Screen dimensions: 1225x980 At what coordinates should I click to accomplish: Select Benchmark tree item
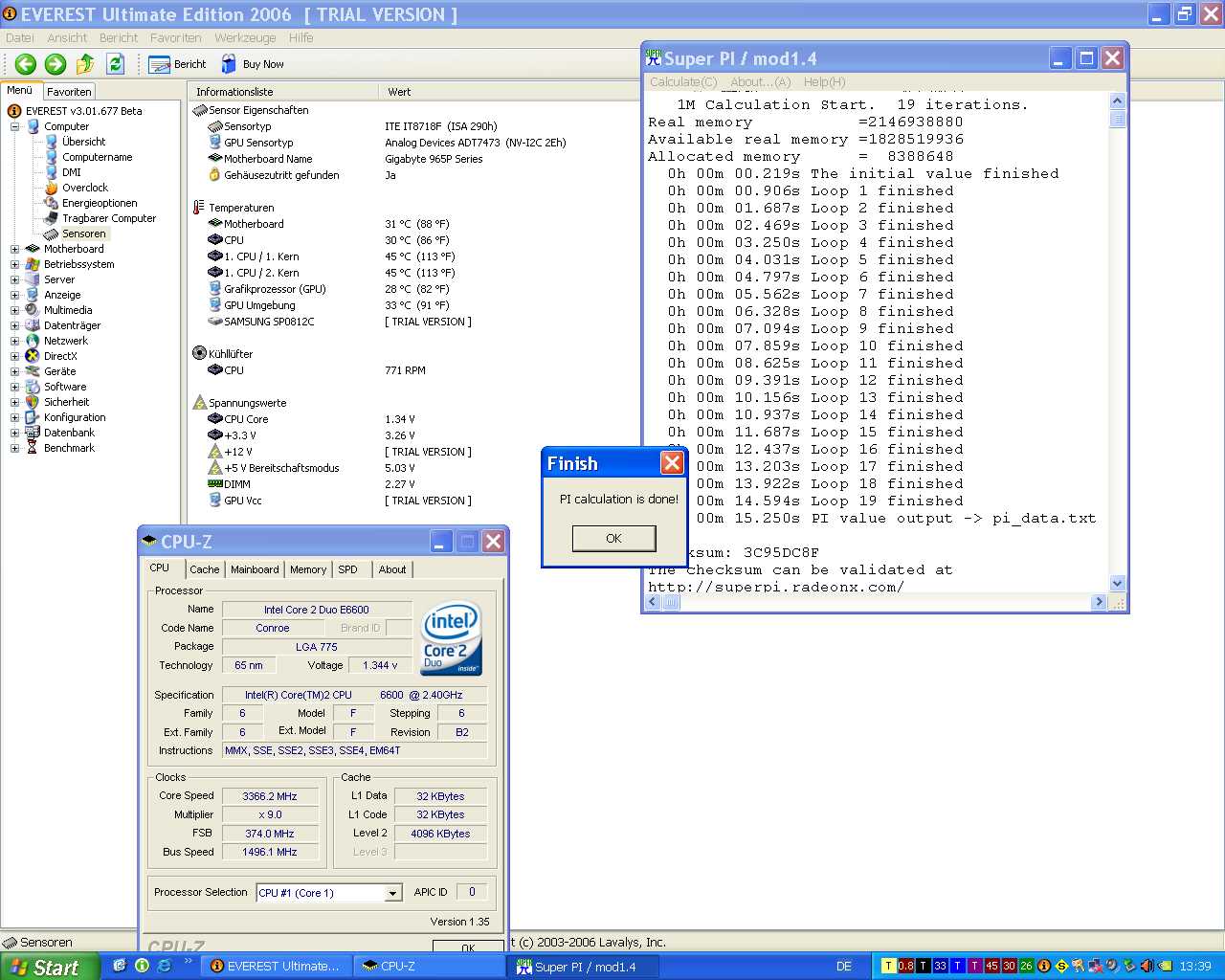pyautogui.click(x=69, y=448)
